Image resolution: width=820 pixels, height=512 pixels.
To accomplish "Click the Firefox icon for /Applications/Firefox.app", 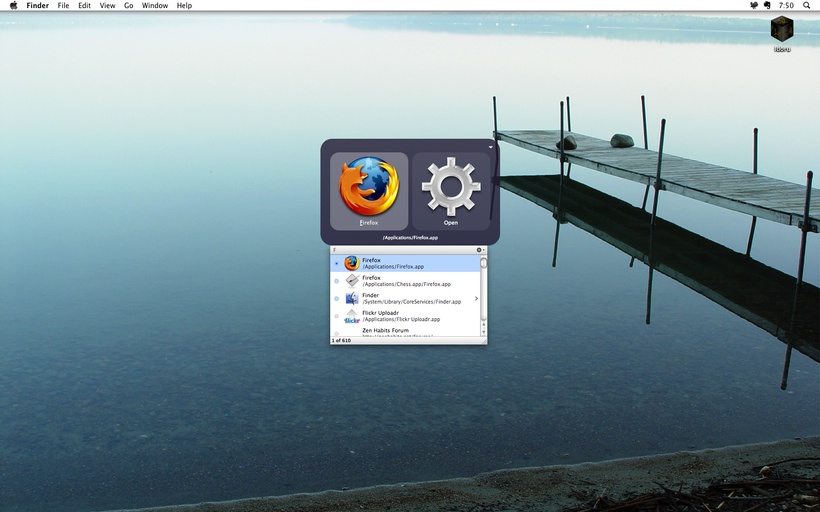I will click(x=352, y=263).
